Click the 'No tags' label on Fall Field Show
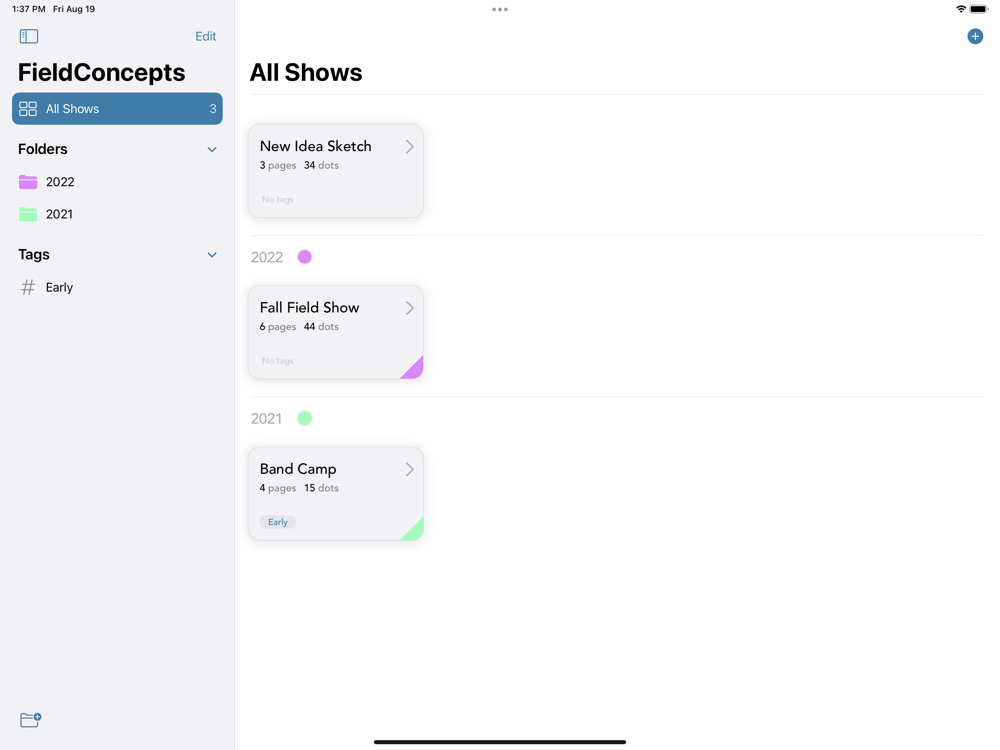 (x=277, y=361)
